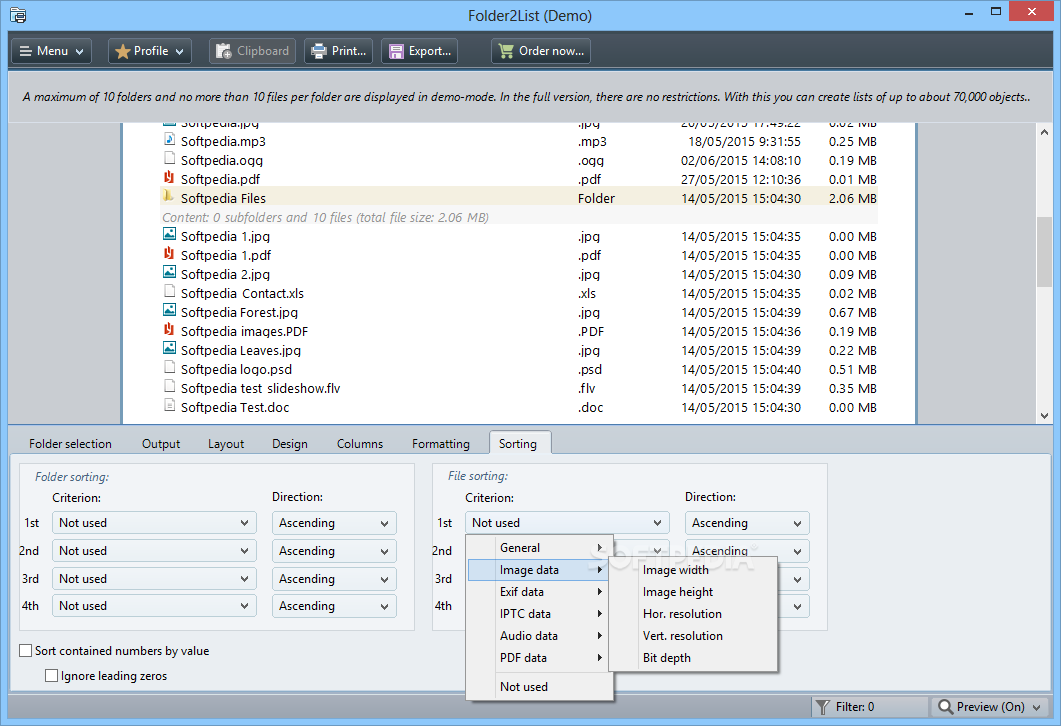Open 1st file sorting direction dropdown

point(747,523)
